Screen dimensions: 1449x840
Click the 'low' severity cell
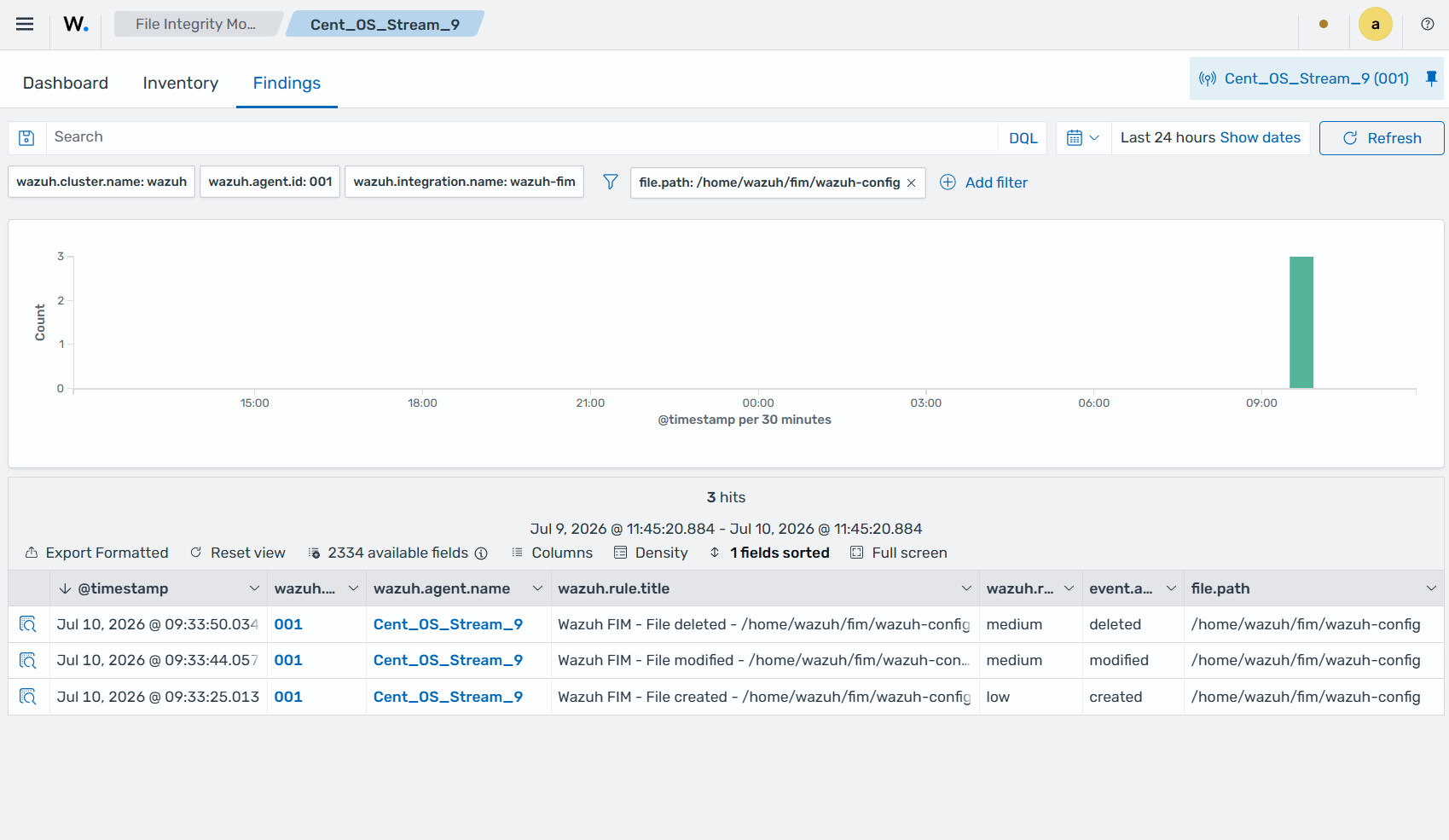pyautogui.click(x=1030, y=697)
